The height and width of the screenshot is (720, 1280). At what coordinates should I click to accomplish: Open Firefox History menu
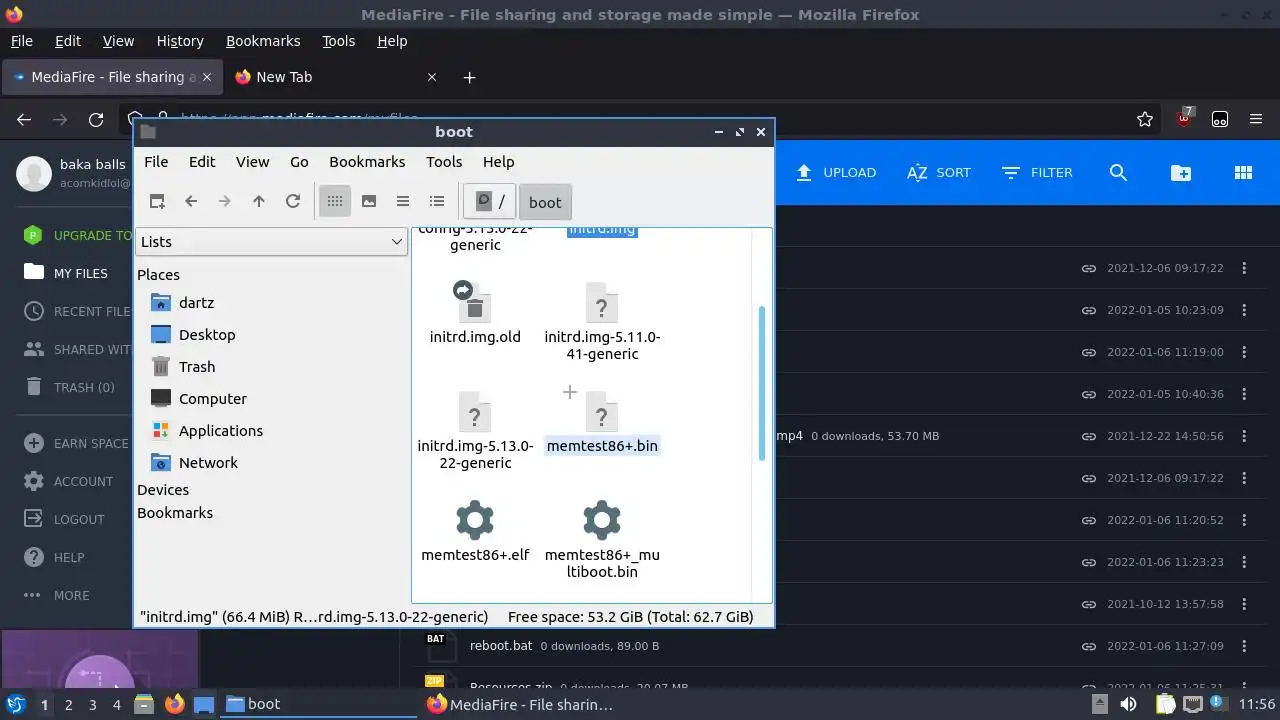[180, 41]
